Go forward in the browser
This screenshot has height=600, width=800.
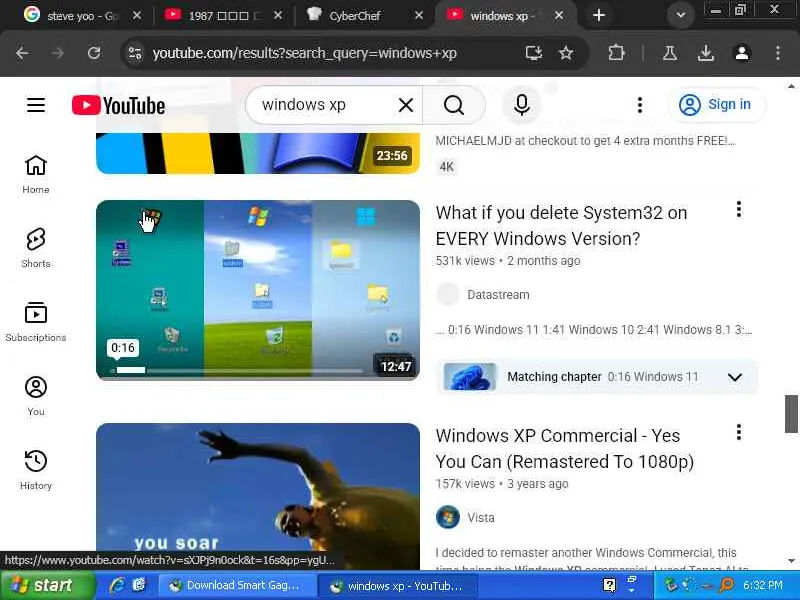[x=58, y=53]
